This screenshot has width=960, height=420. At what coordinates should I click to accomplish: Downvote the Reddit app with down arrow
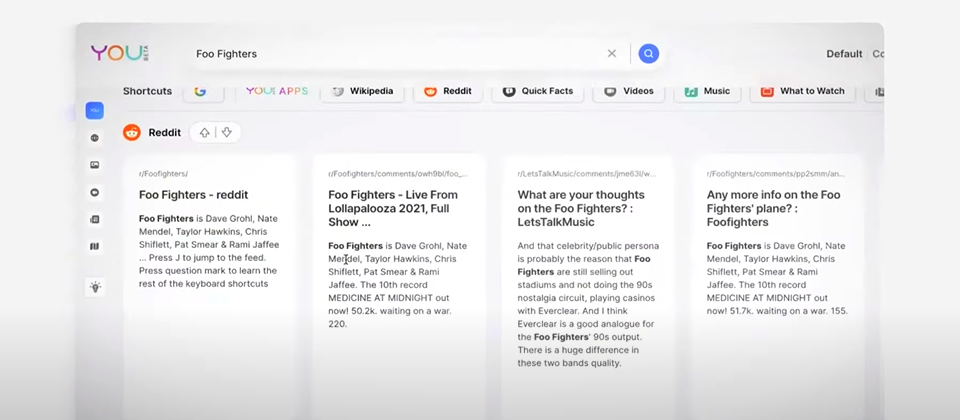pos(227,132)
